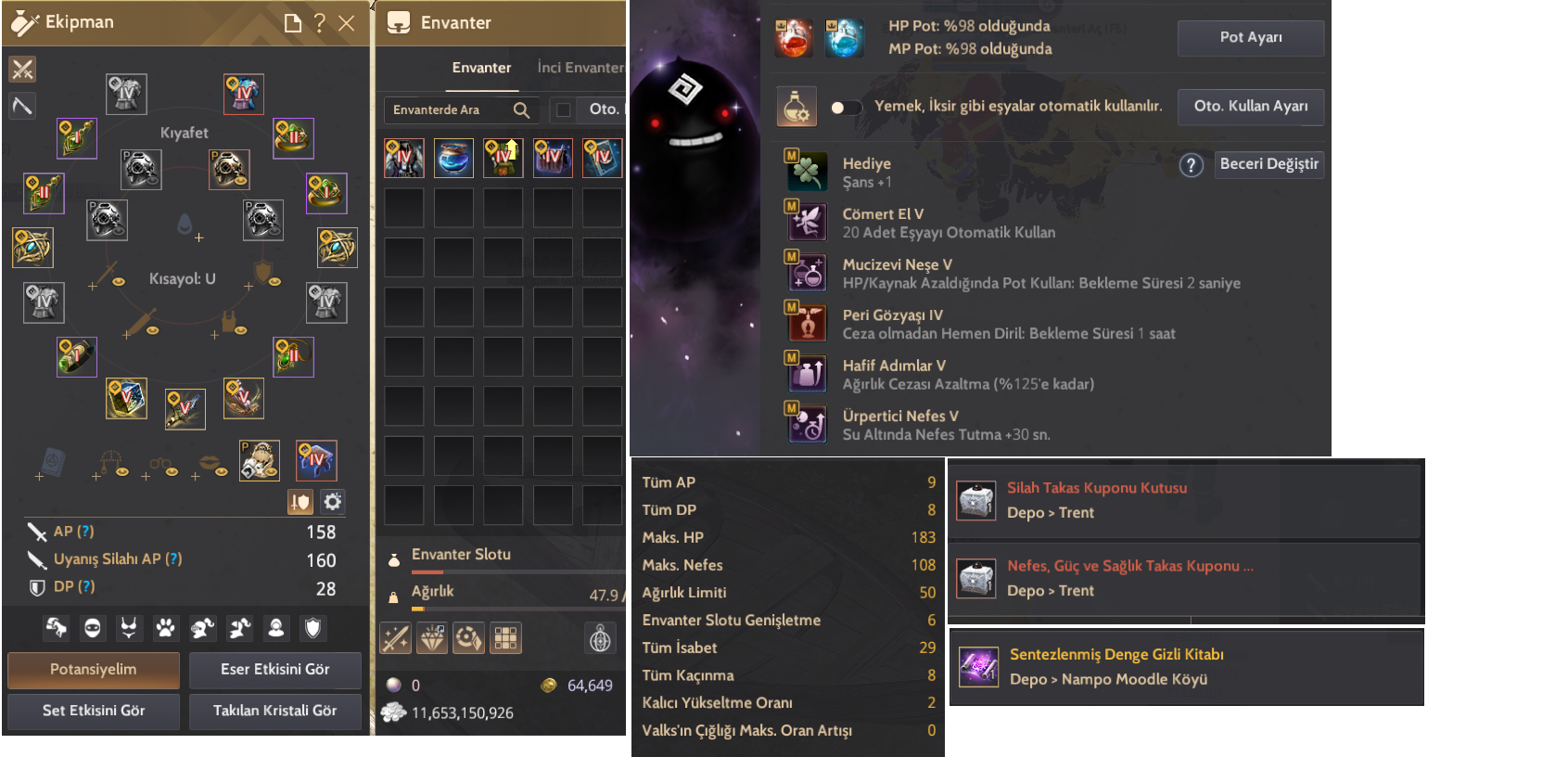Open Pot Ayarı settings

1251,37
